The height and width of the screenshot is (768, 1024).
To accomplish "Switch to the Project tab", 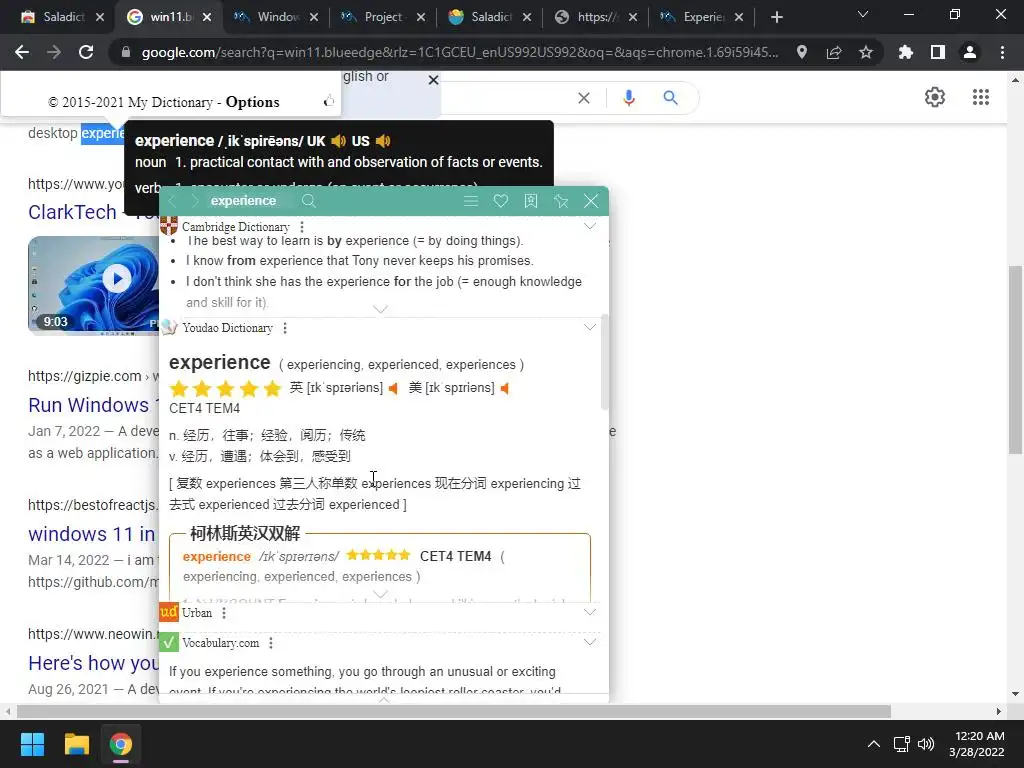I will point(383,17).
